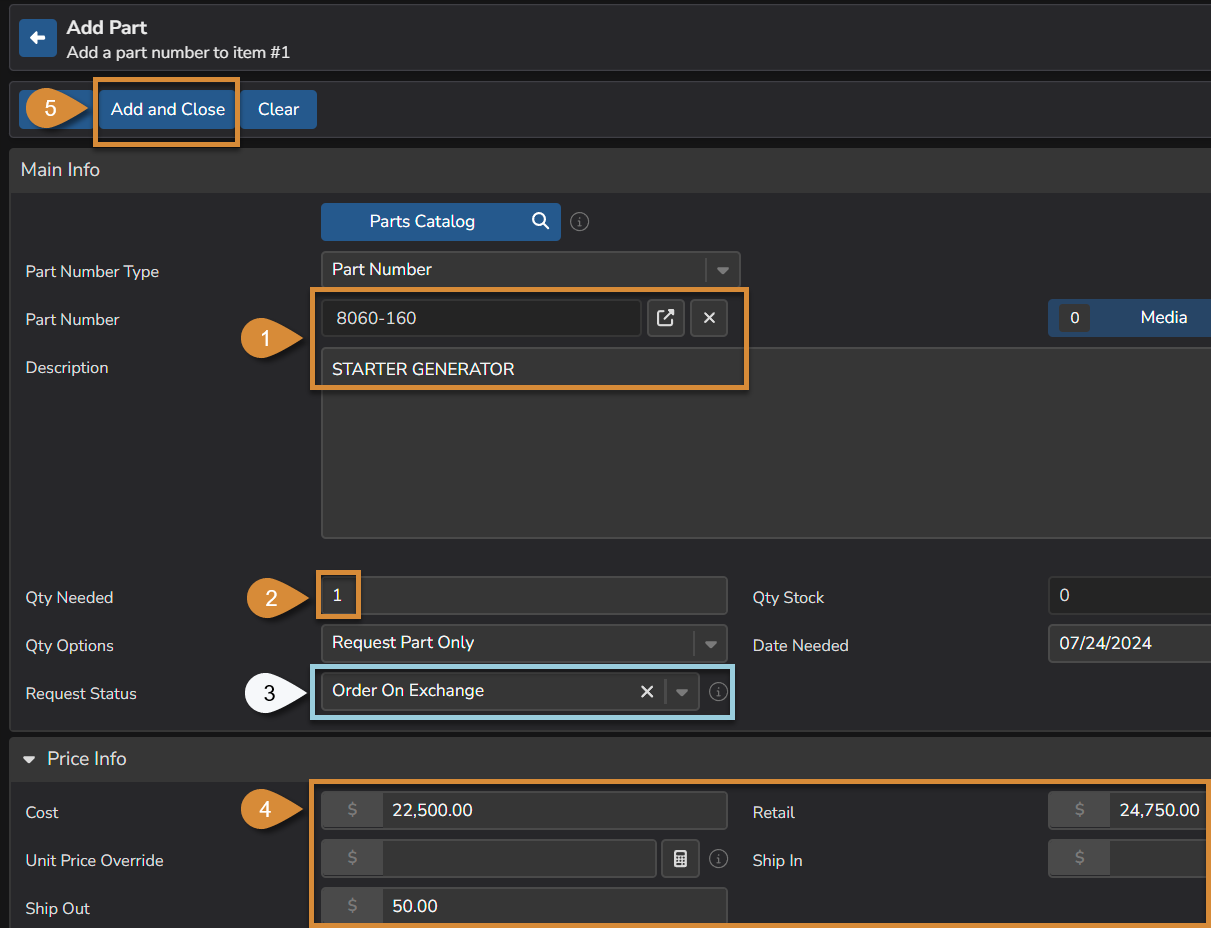Remove Order On Exchange with the X icon
Screen dimensions: 1211x928
[x=646, y=690]
